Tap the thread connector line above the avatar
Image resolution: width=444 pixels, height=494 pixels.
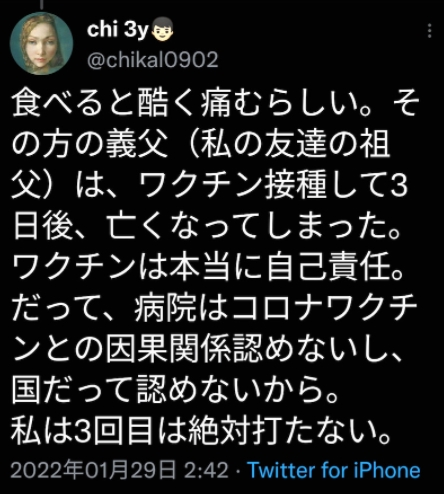[x=41, y=4]
